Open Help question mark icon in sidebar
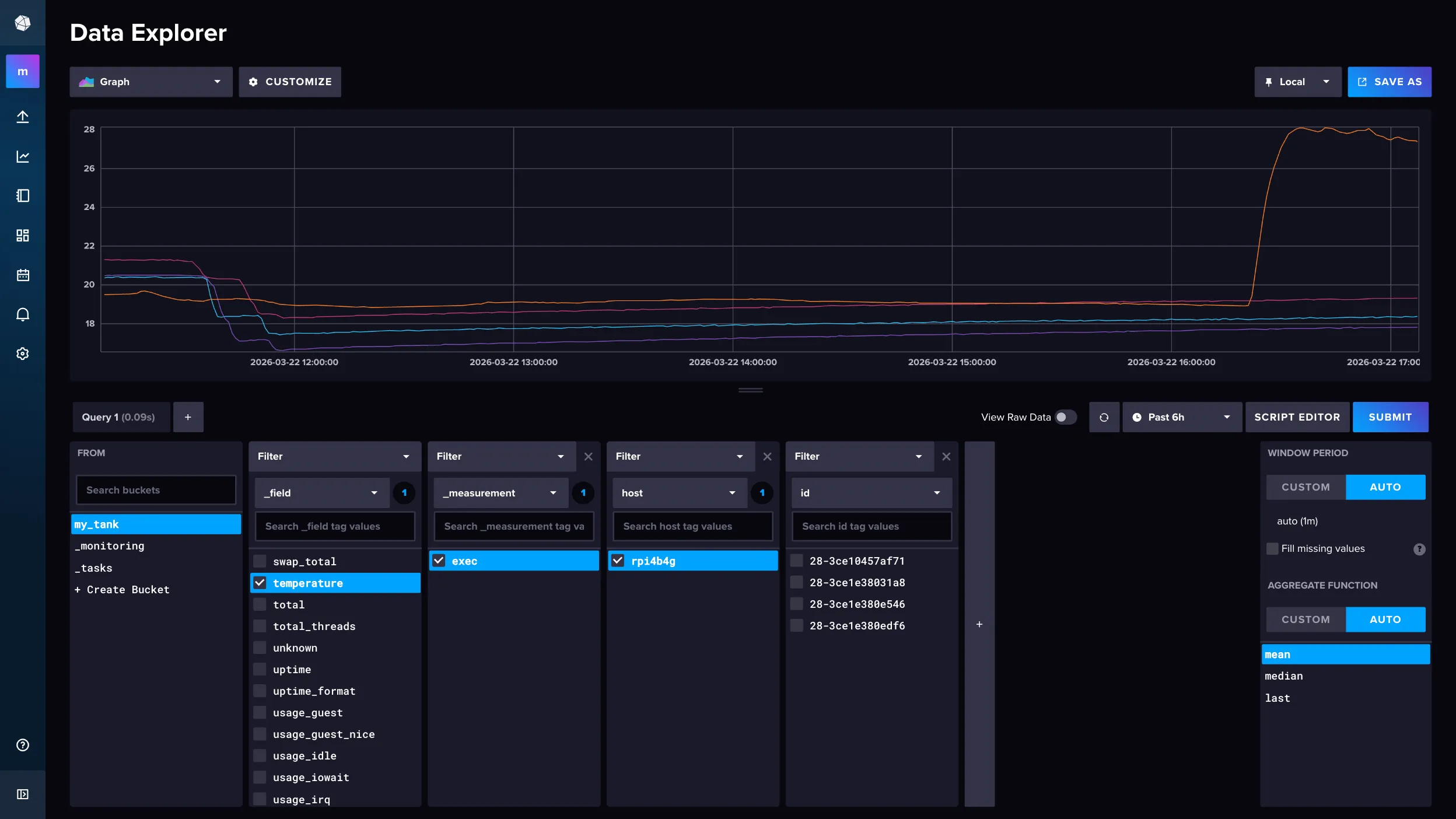This screenshot has width=1456, height=819. point(23,745)
